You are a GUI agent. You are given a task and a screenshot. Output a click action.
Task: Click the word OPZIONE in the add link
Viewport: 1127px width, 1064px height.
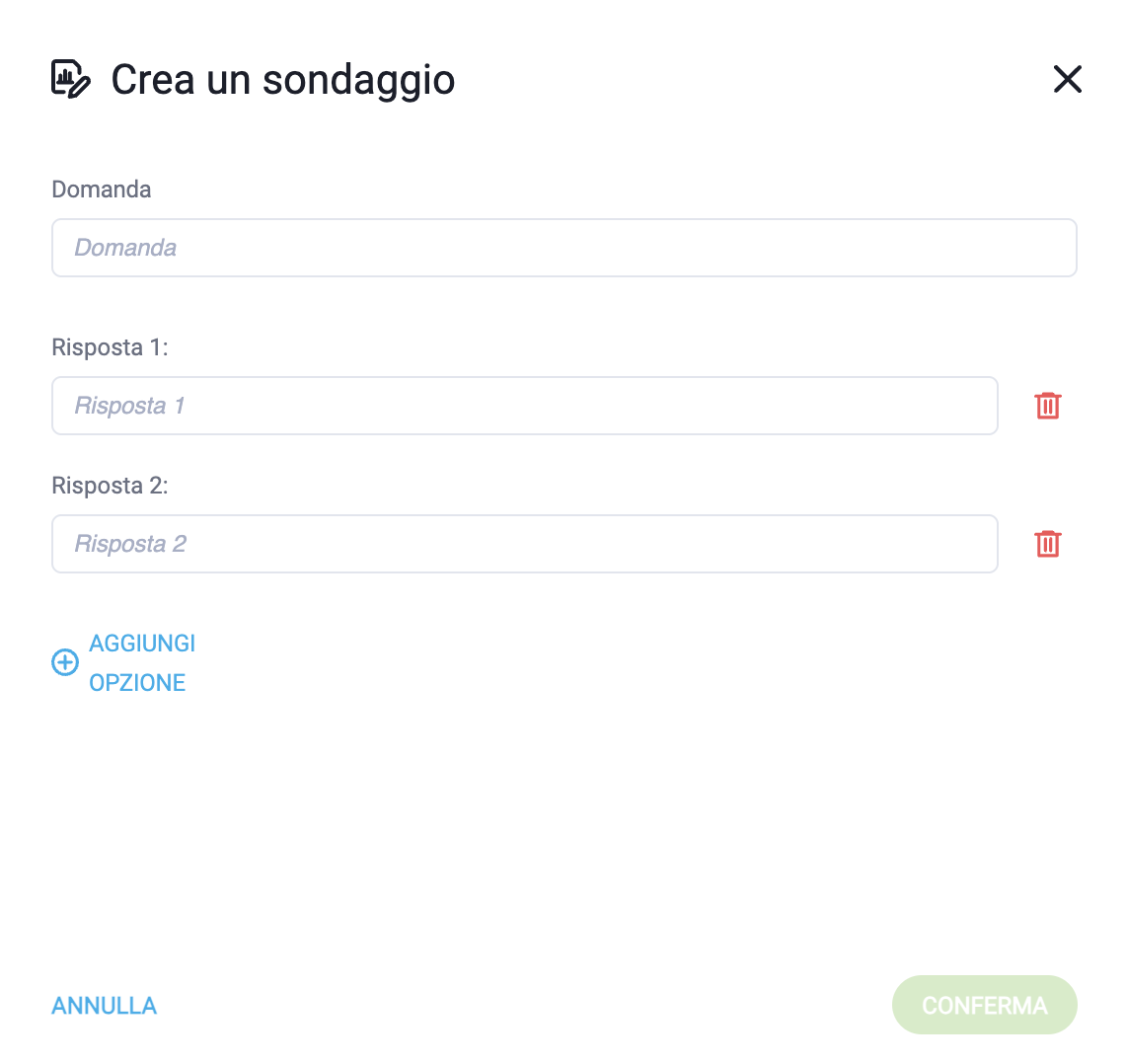[137, 682]
